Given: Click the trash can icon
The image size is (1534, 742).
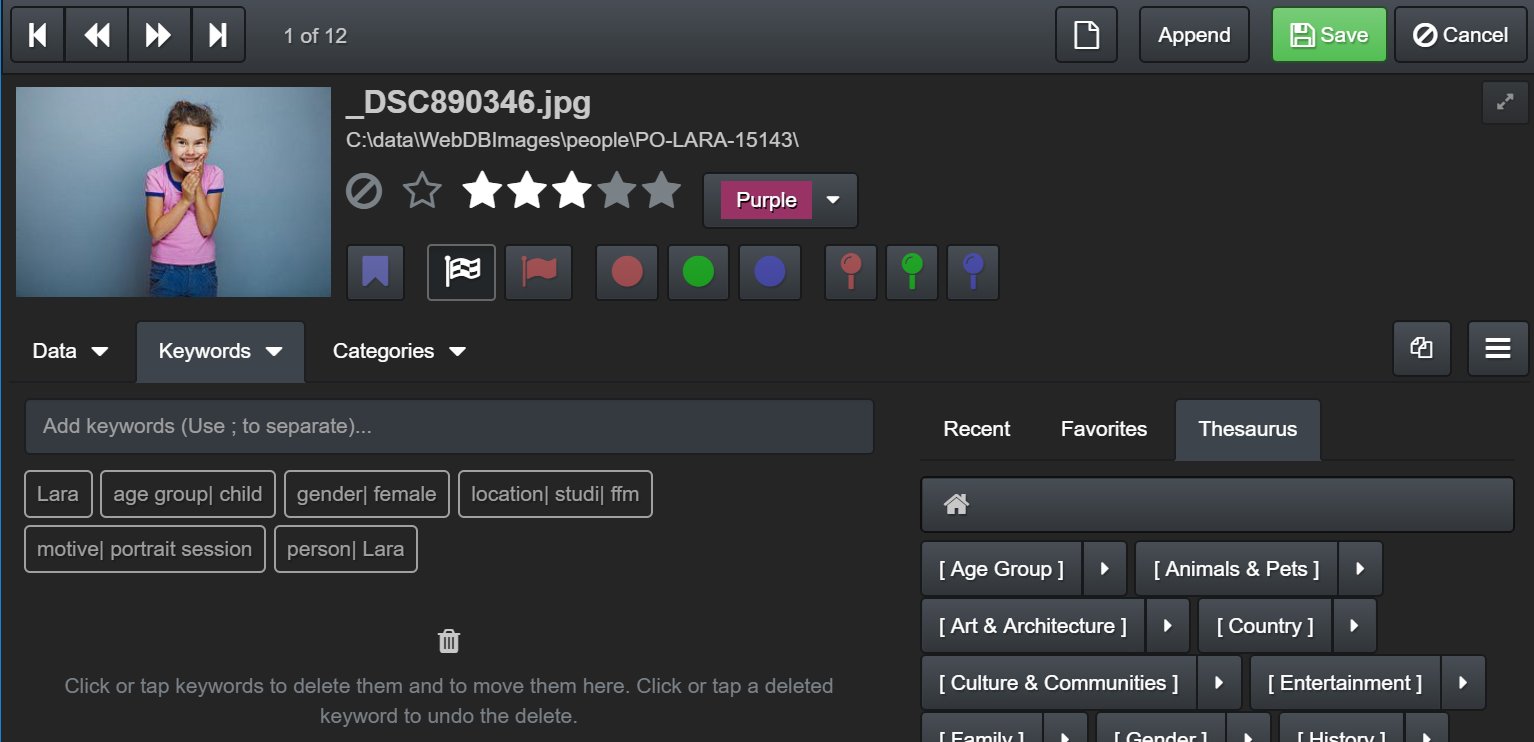Looking at the screenshot, I should [449, 641].
